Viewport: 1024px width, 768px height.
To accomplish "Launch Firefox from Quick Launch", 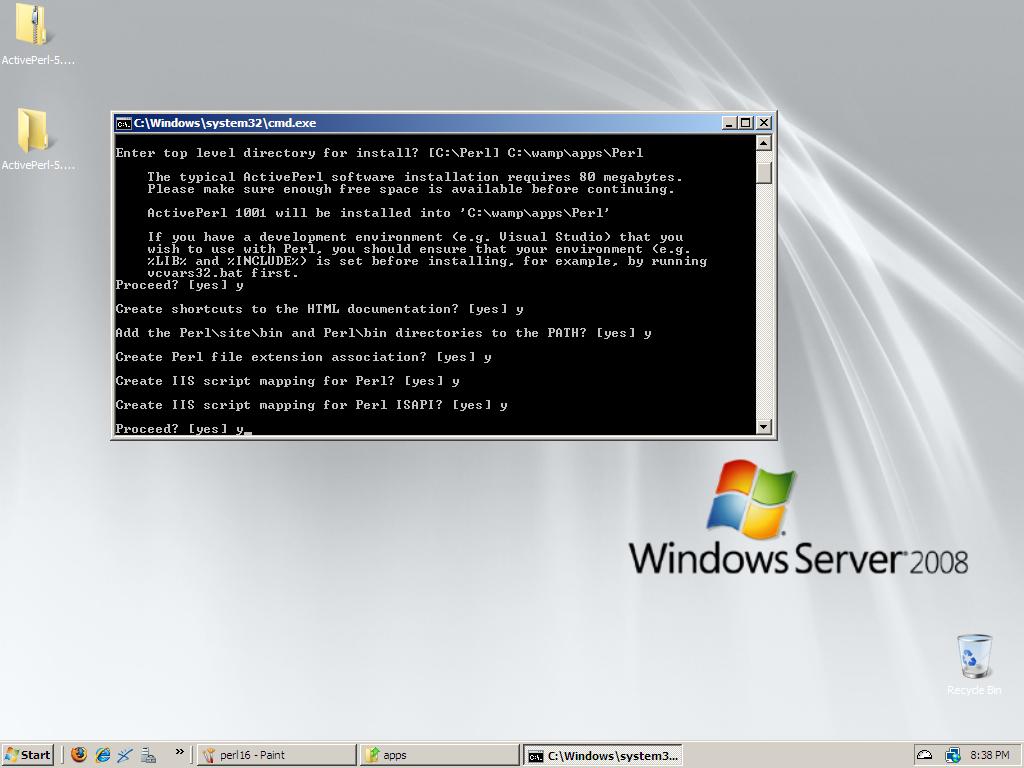I will 79,755.
